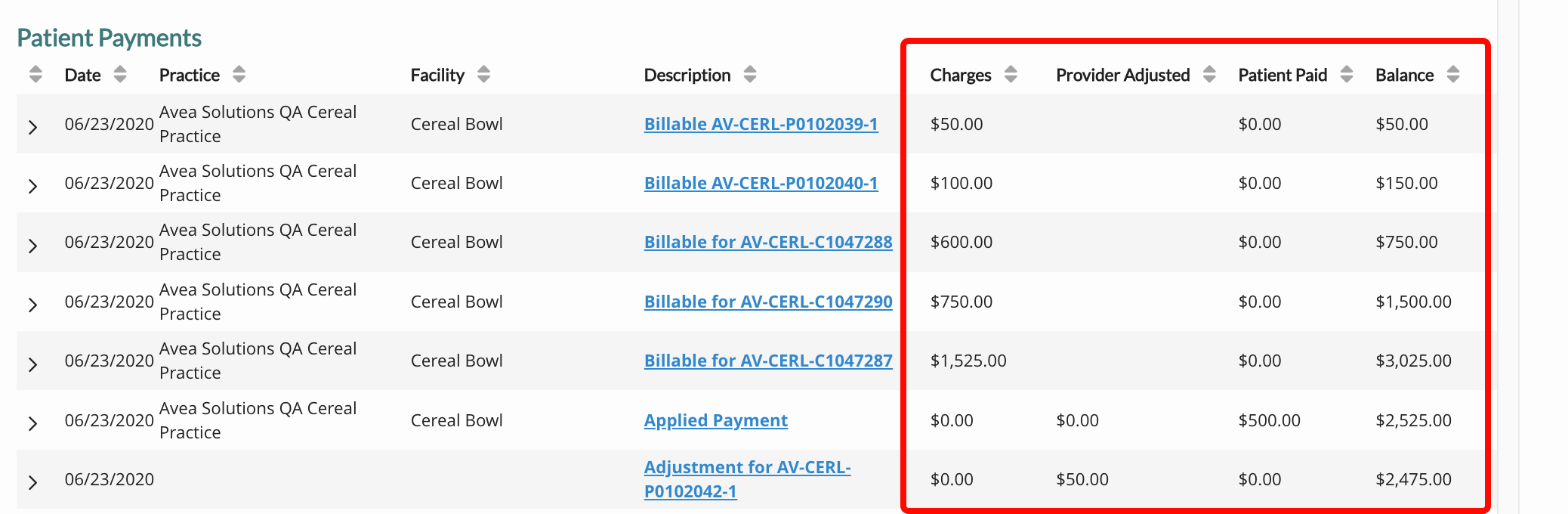Sort by Practice column sort icon
This screenshot has width=1568, height=514.
click(x=239, y=74)
